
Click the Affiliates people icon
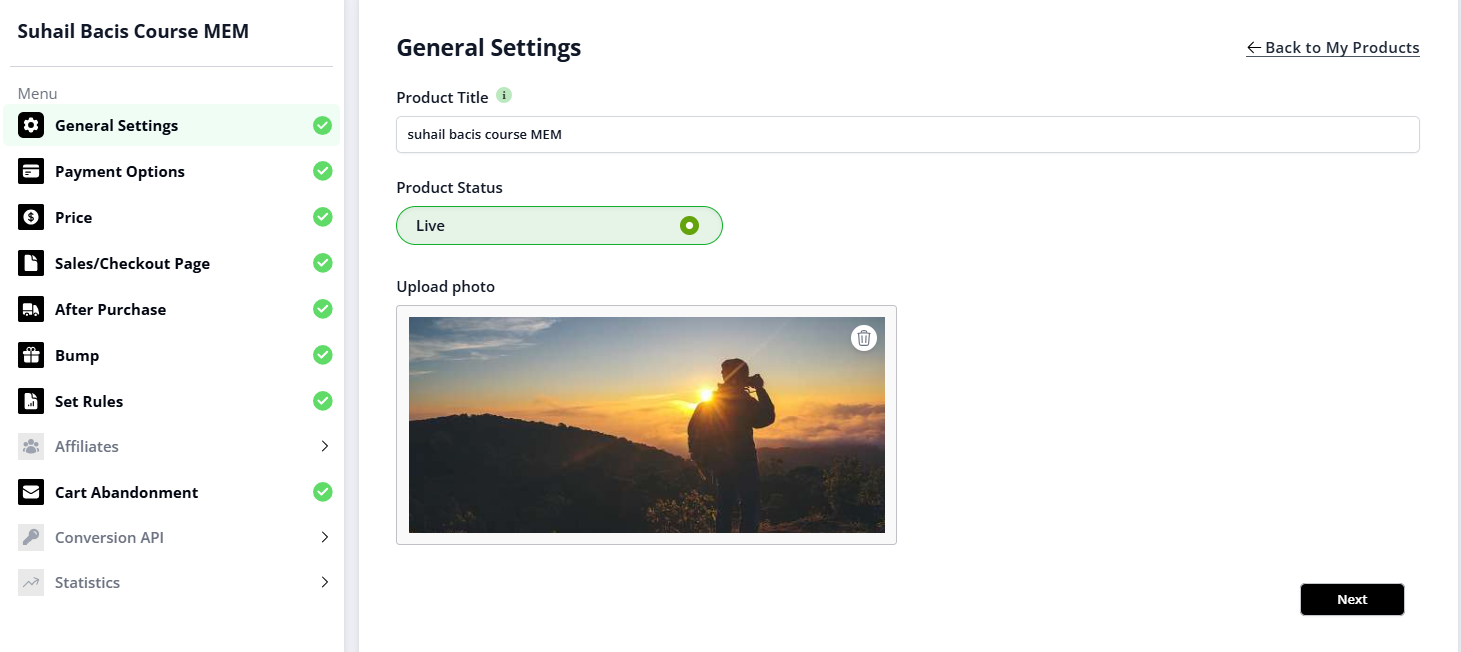[31, 446]
